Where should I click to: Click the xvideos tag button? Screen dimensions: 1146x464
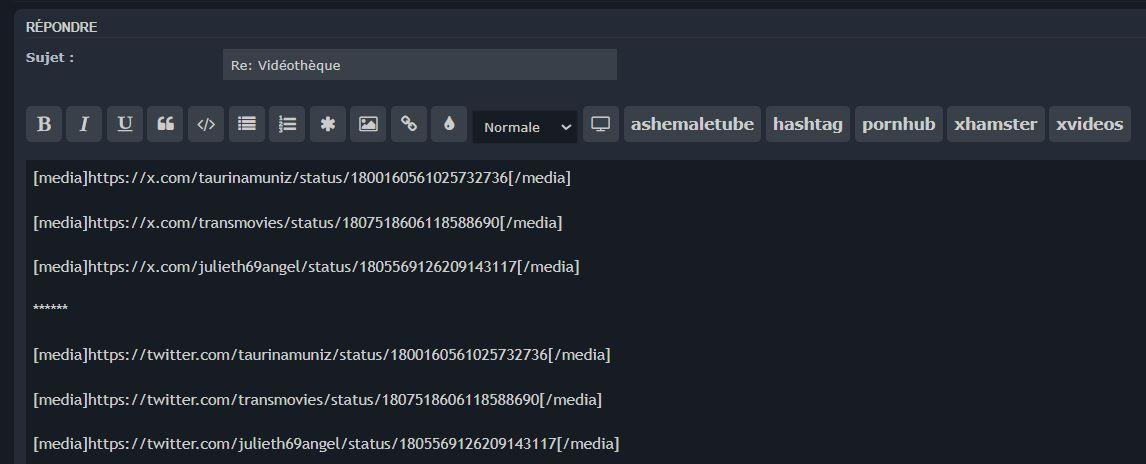[x=1089, y=124]
